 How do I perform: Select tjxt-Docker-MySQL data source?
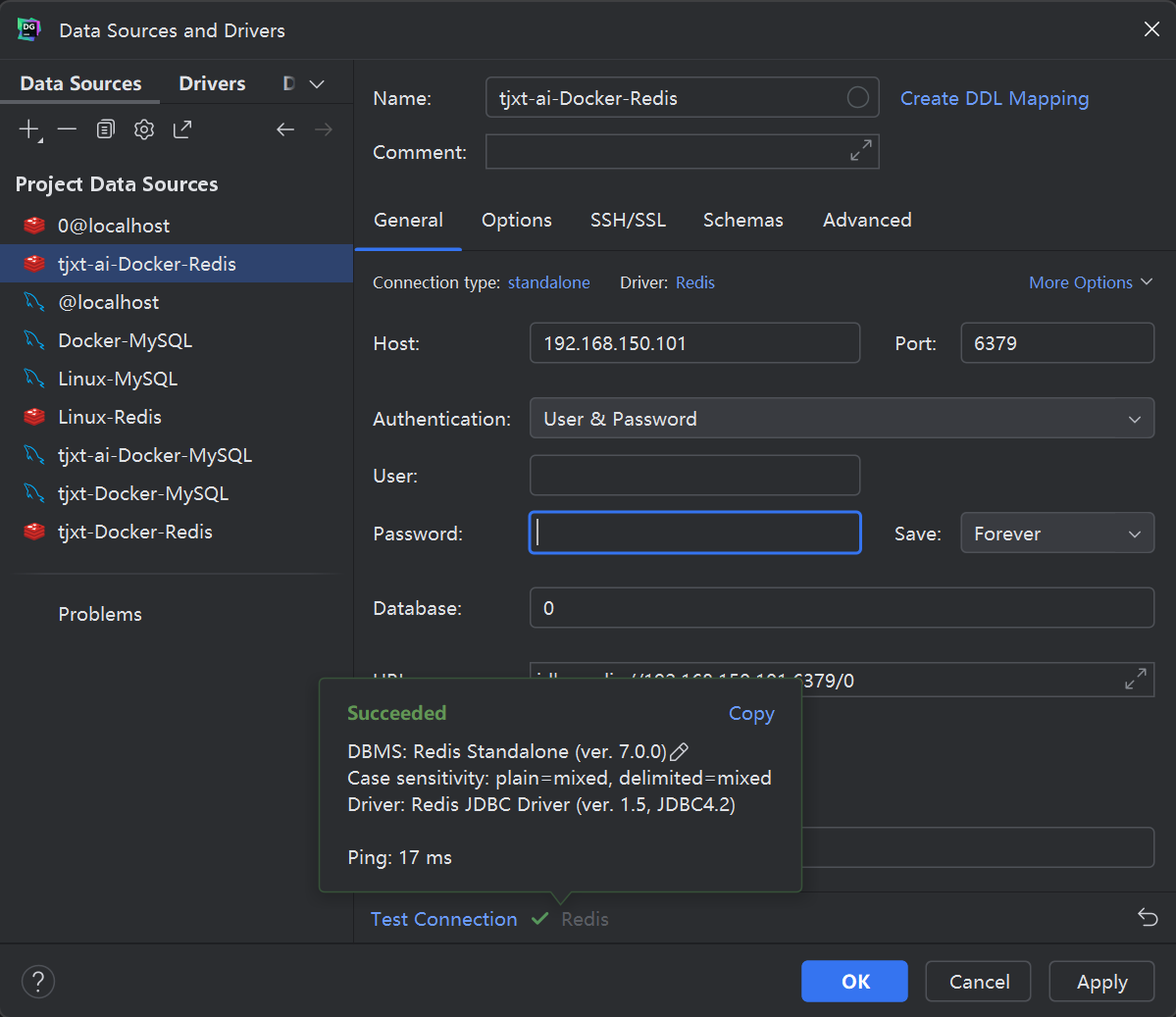pyautogui.click(x=177, y=493)
